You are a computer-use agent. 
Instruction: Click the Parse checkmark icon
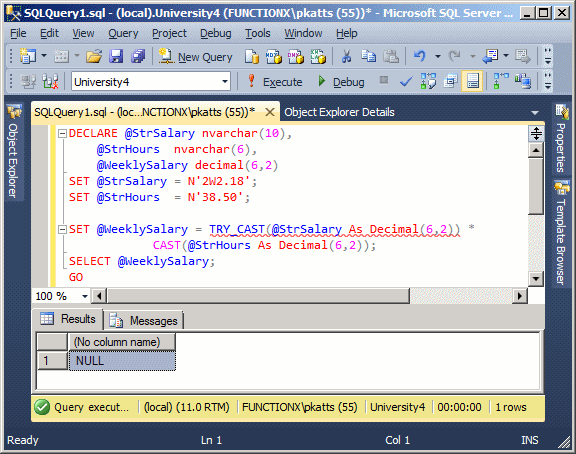point(406,82)
